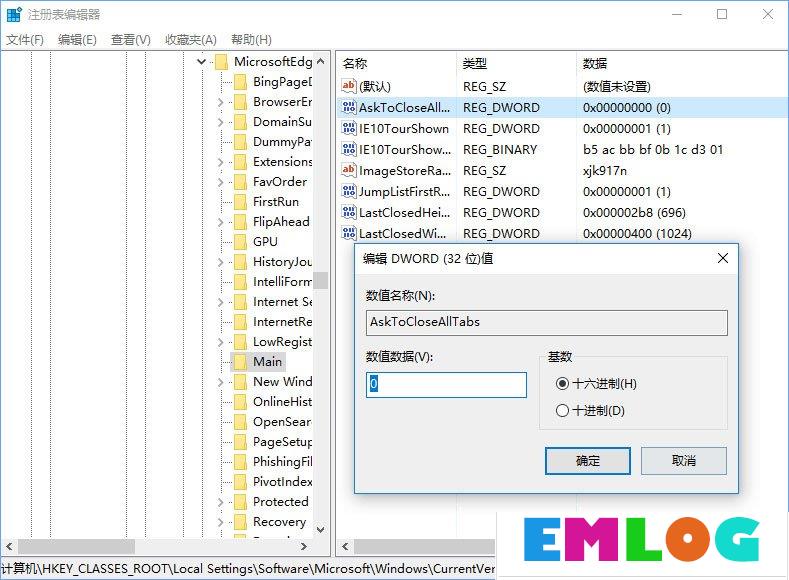Open the 帮助(H) menu
Screen dimensions: 789x580
pyautogui.click(x=251, y=40)
